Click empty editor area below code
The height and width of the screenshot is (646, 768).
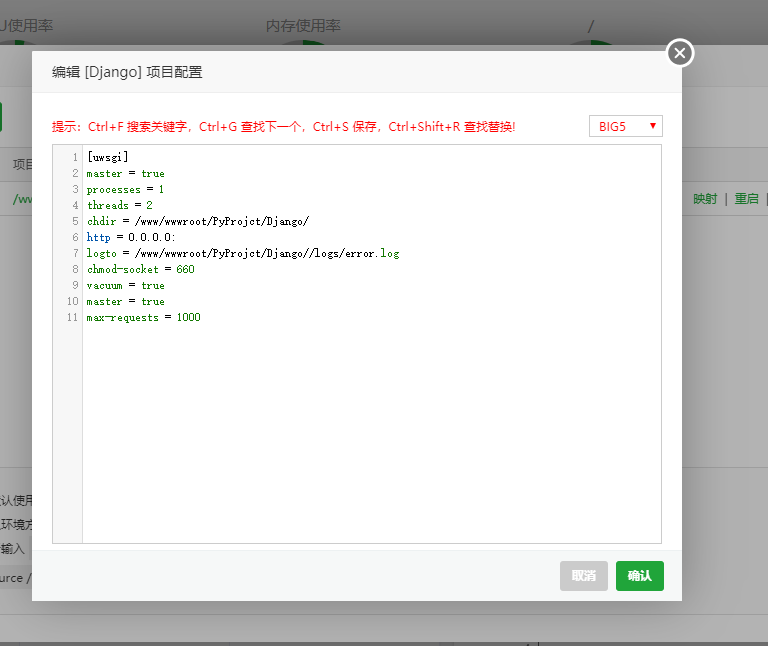pyautogui.click(x=371, y=431)
